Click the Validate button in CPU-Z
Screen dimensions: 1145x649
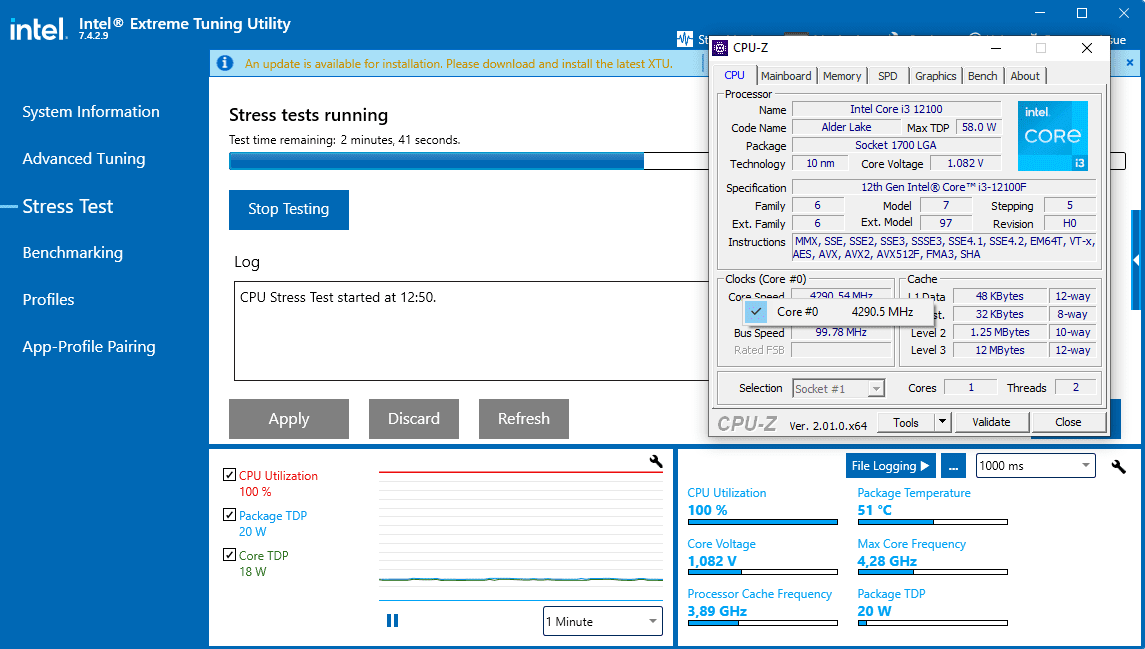click(991, 422)
